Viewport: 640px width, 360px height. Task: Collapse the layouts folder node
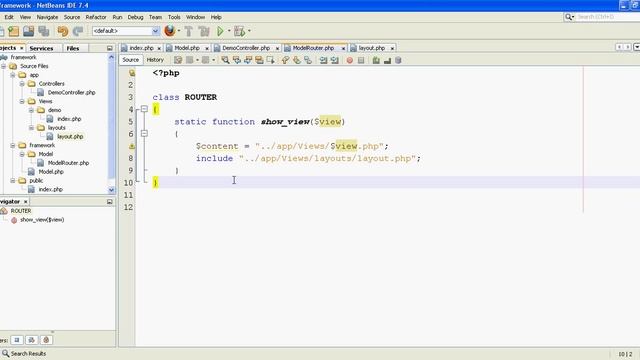coord(31,128)
